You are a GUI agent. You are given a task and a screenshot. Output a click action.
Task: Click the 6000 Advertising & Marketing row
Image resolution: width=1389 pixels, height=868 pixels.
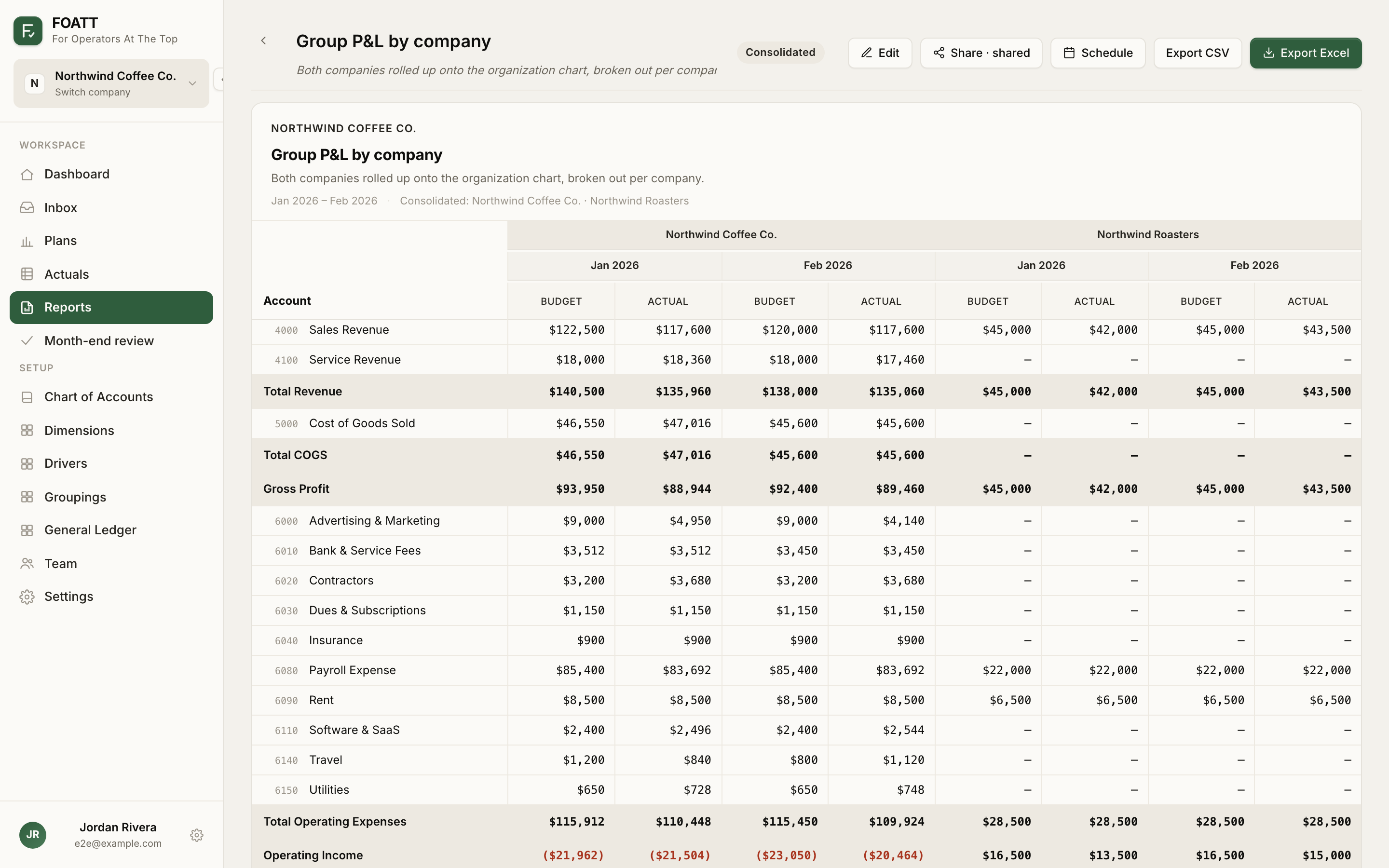(806, 521)
